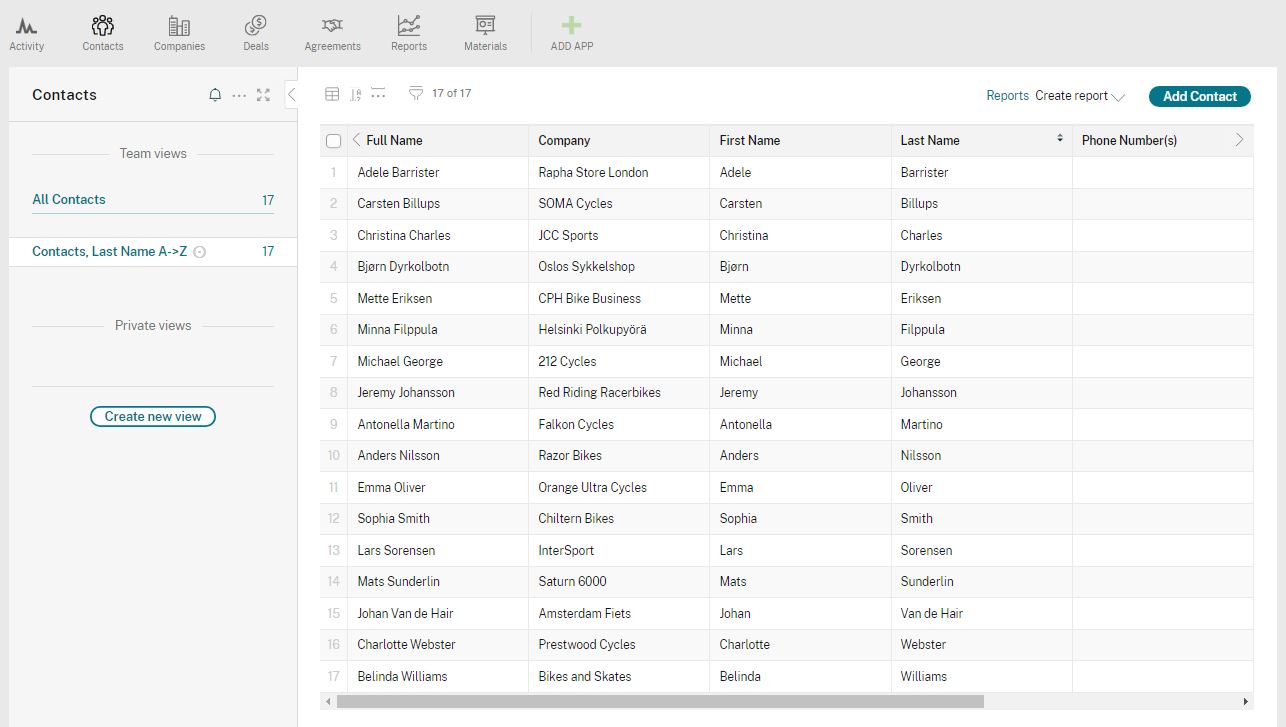The image size is (1286, 727).
Task: Open the Reports app in top navigation
Action: 408,33
